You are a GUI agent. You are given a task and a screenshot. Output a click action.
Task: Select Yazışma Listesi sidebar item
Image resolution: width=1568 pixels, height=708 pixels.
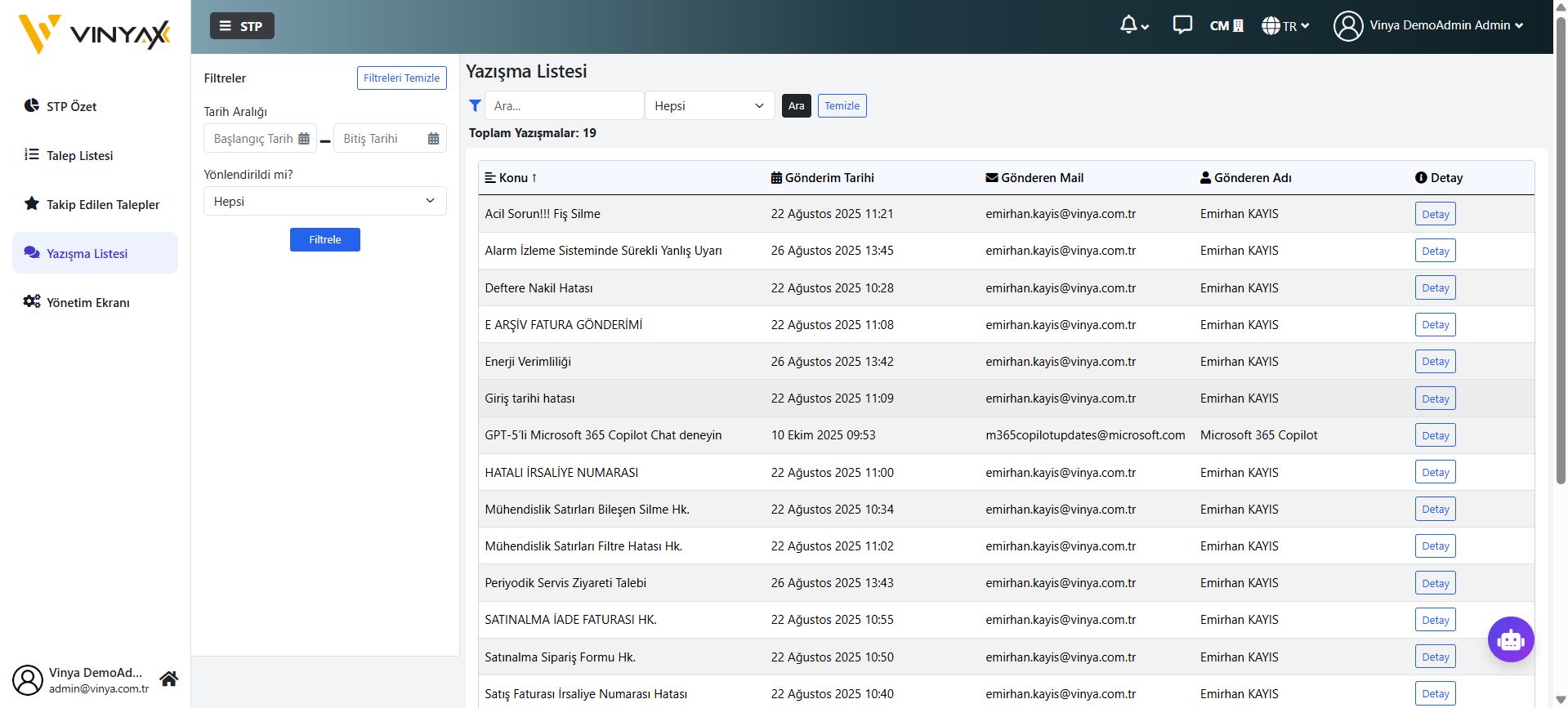tap(95, 253)
